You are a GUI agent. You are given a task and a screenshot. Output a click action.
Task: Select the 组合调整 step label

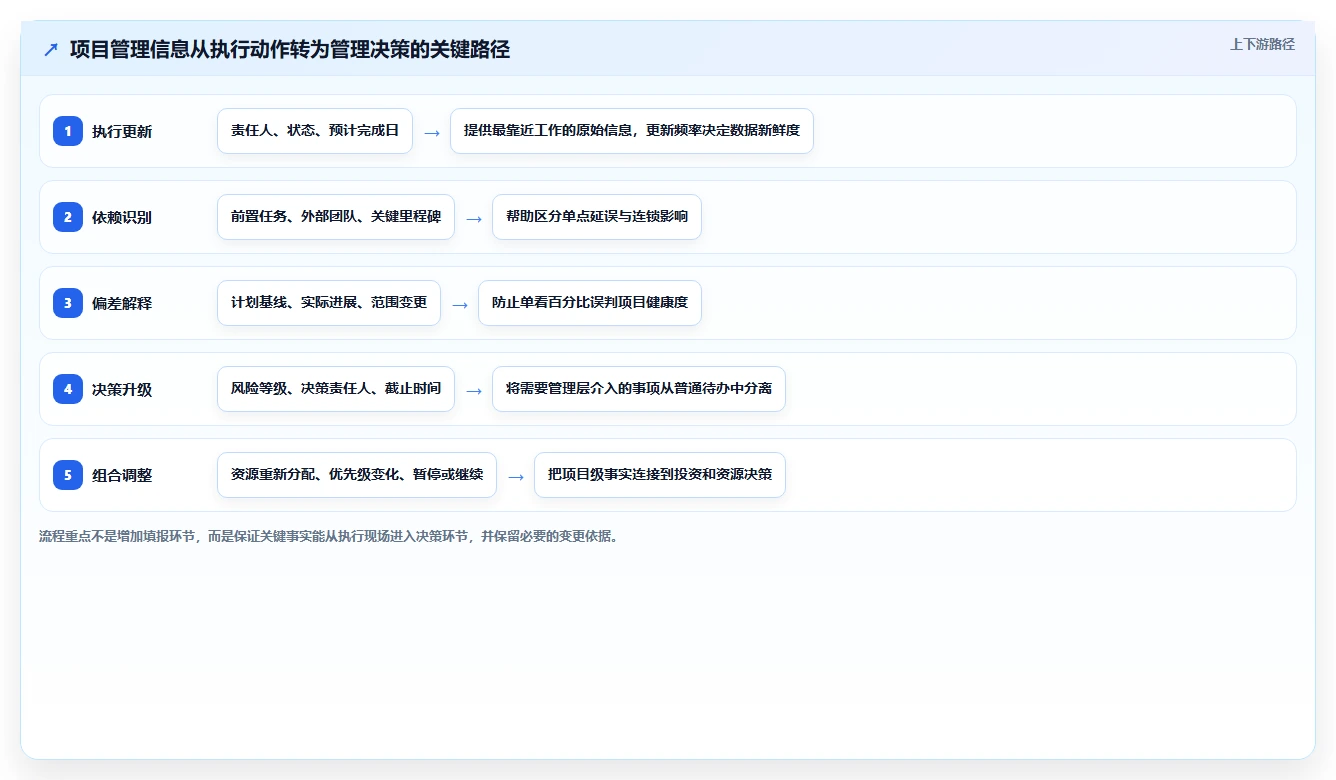pos(122,475)
